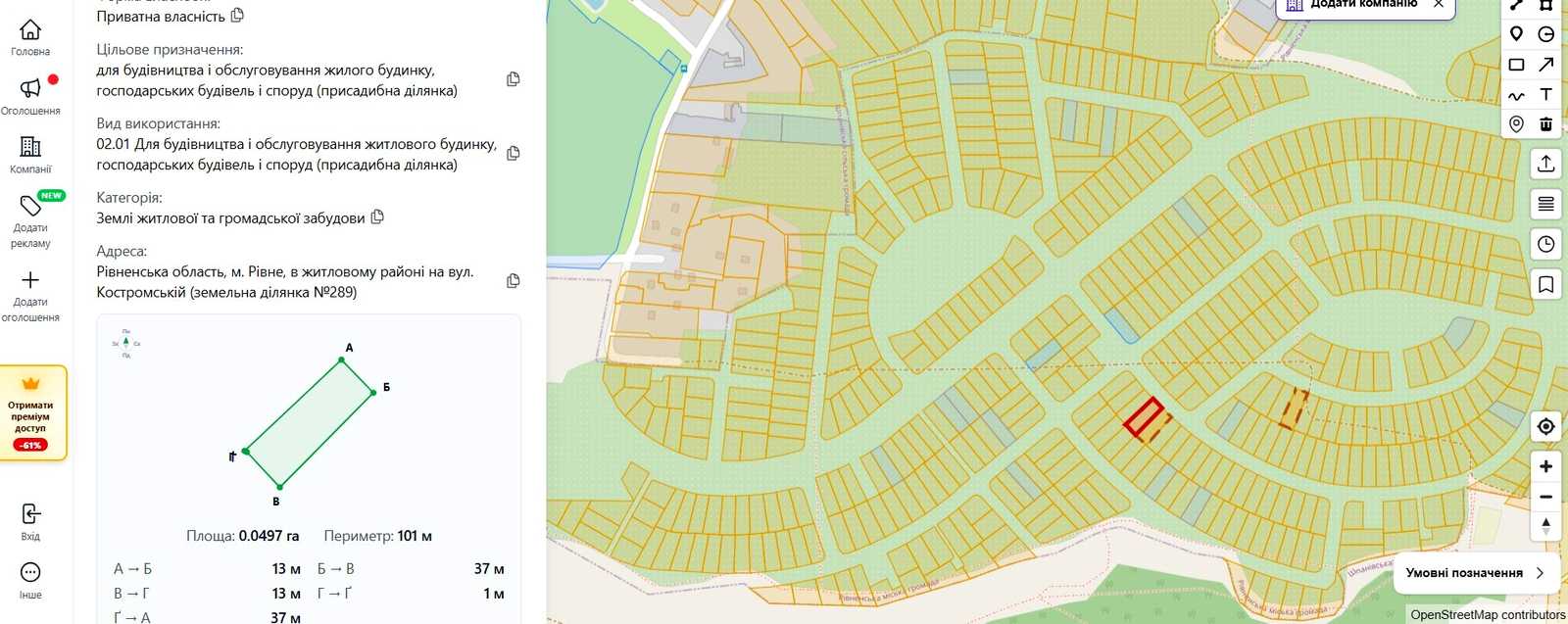Open Додати рекламу with NEW badge
Image resolution: width=1568 pixels, height=624 pixels.
tap(30, 220)
